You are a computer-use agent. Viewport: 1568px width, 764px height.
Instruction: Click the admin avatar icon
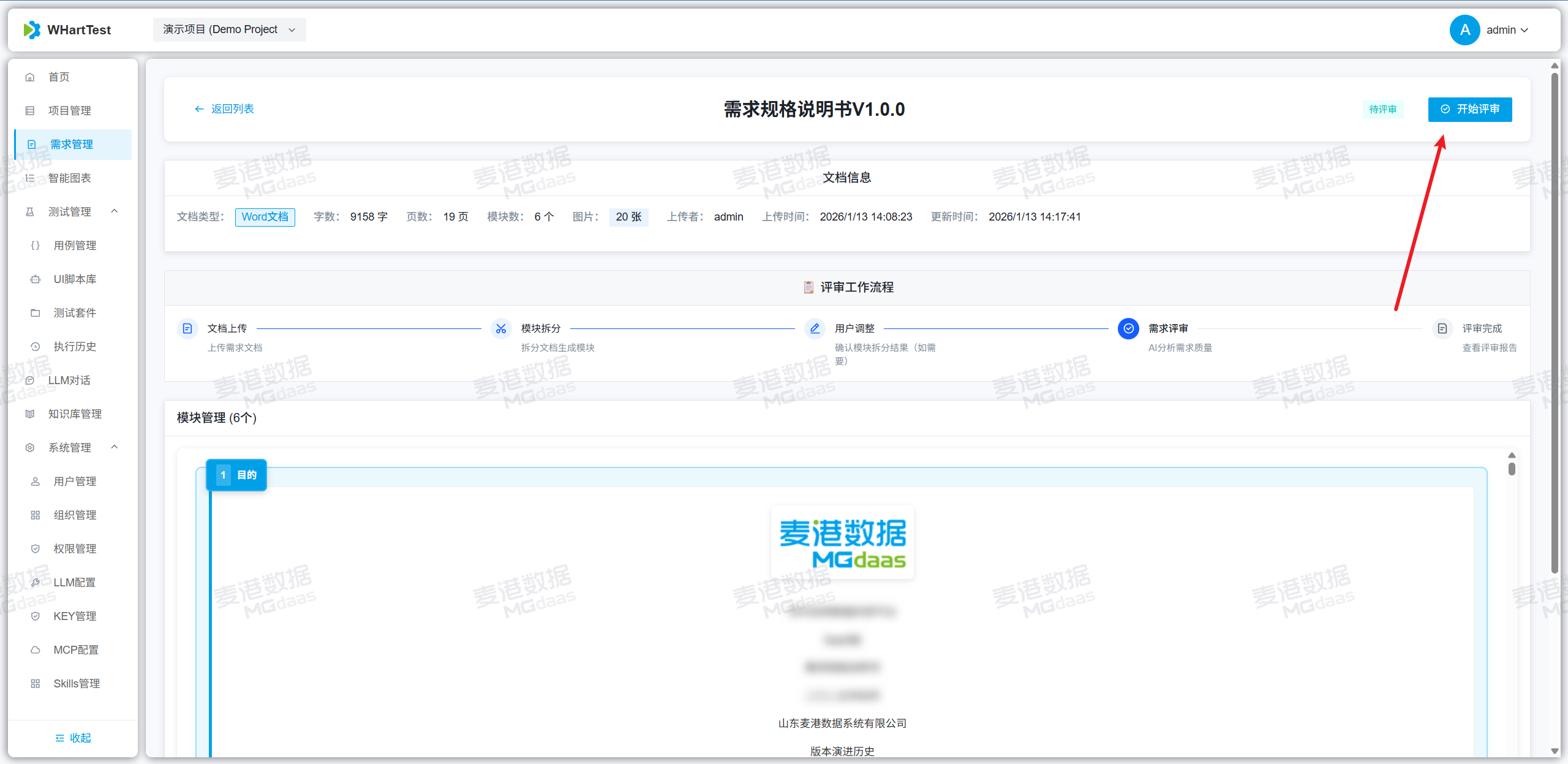pyautogui.click(x=1464, y=30)
